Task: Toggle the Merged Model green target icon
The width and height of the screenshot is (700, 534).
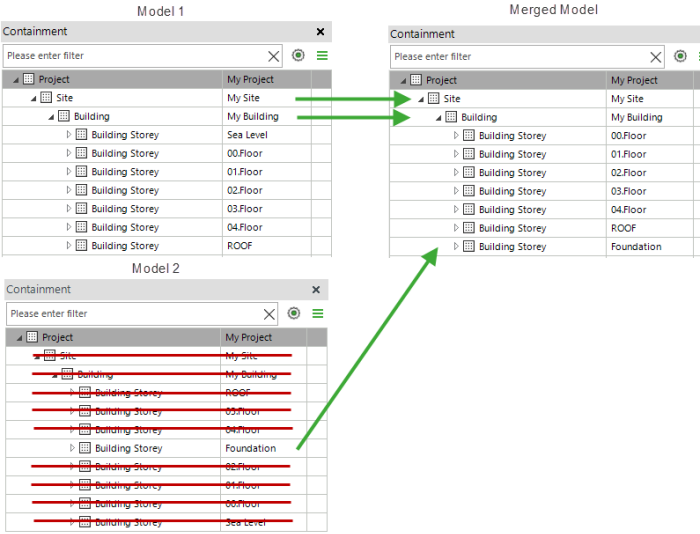Action: tap(680, 56)
